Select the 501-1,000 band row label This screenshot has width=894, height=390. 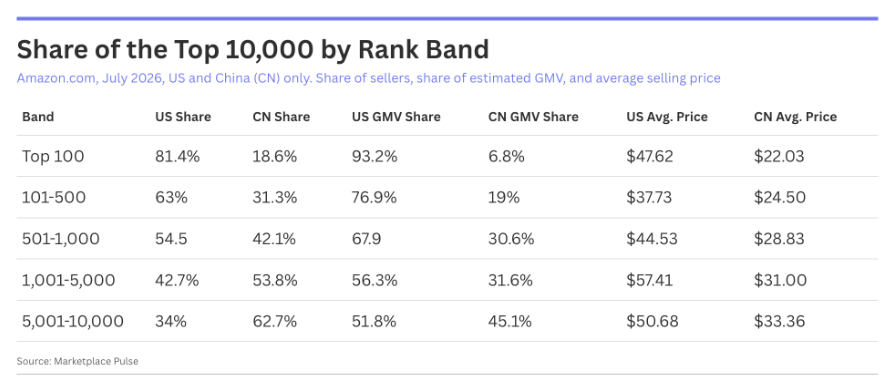pos(60,238)
